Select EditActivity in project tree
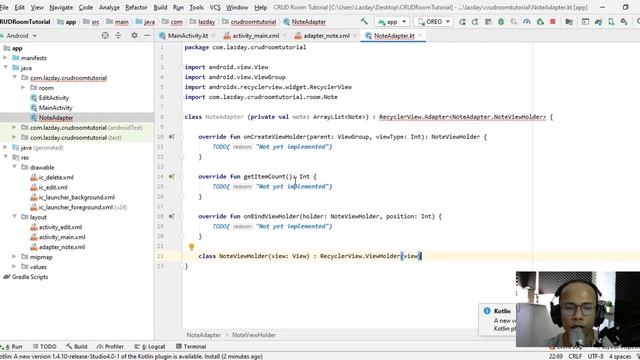 (x=54, y=98)
